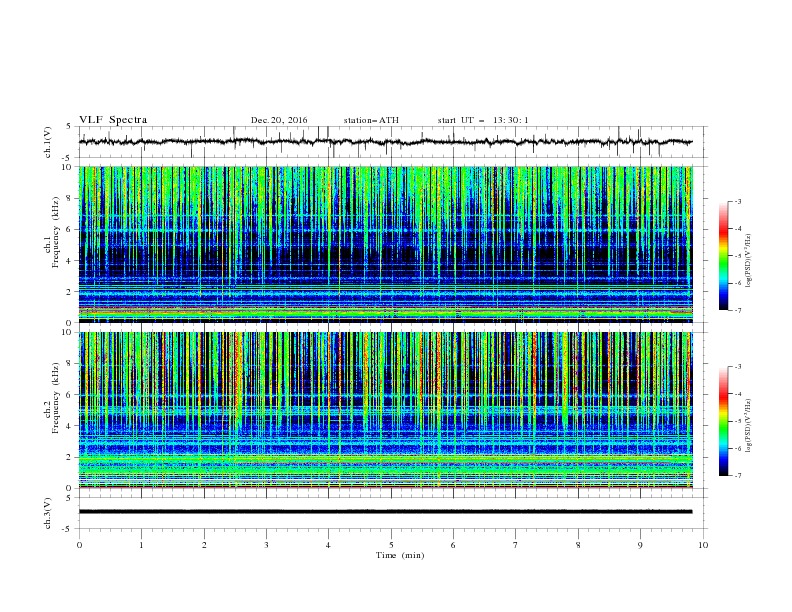Viewport: 792px width, 612px height.
Task: Click time axis tick label "7"
Action: [x=516, y=545]
